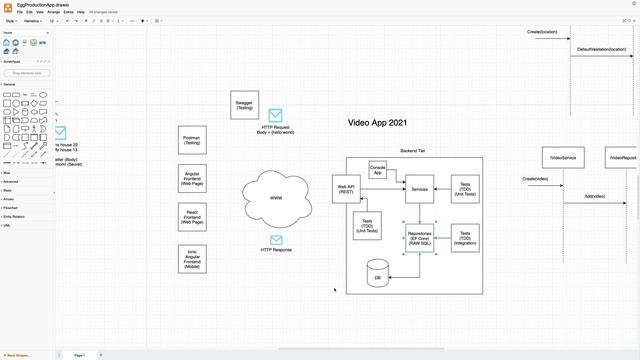The width and height of the screenshot is (640, 360).
Task: Expand the Advanced shapes section
Action: pyautogui.click(x=10, y=182)
